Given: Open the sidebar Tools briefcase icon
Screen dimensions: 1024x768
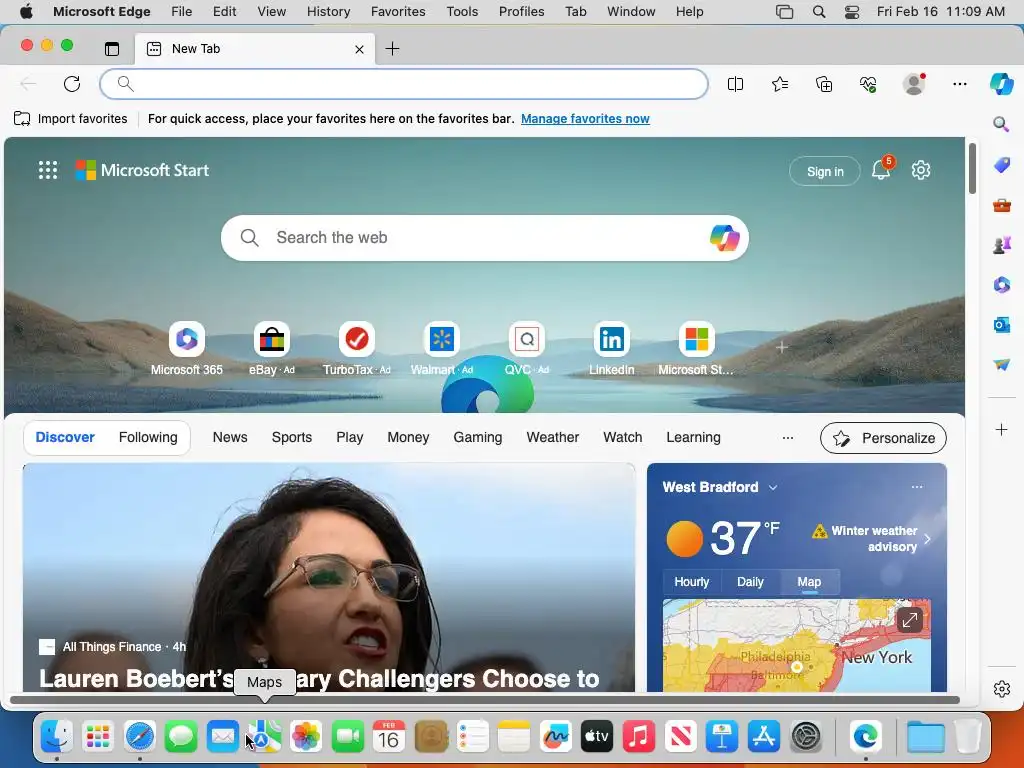Looking at the screenshot, I should click(1002, 206).
